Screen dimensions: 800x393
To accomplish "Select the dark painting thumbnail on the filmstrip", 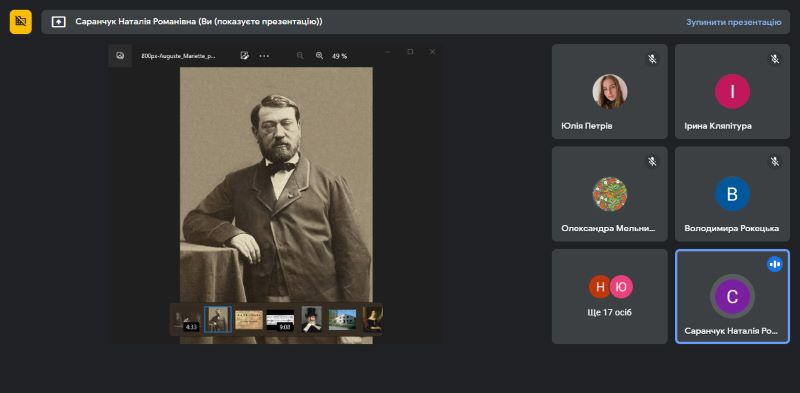I will [372, 319].
